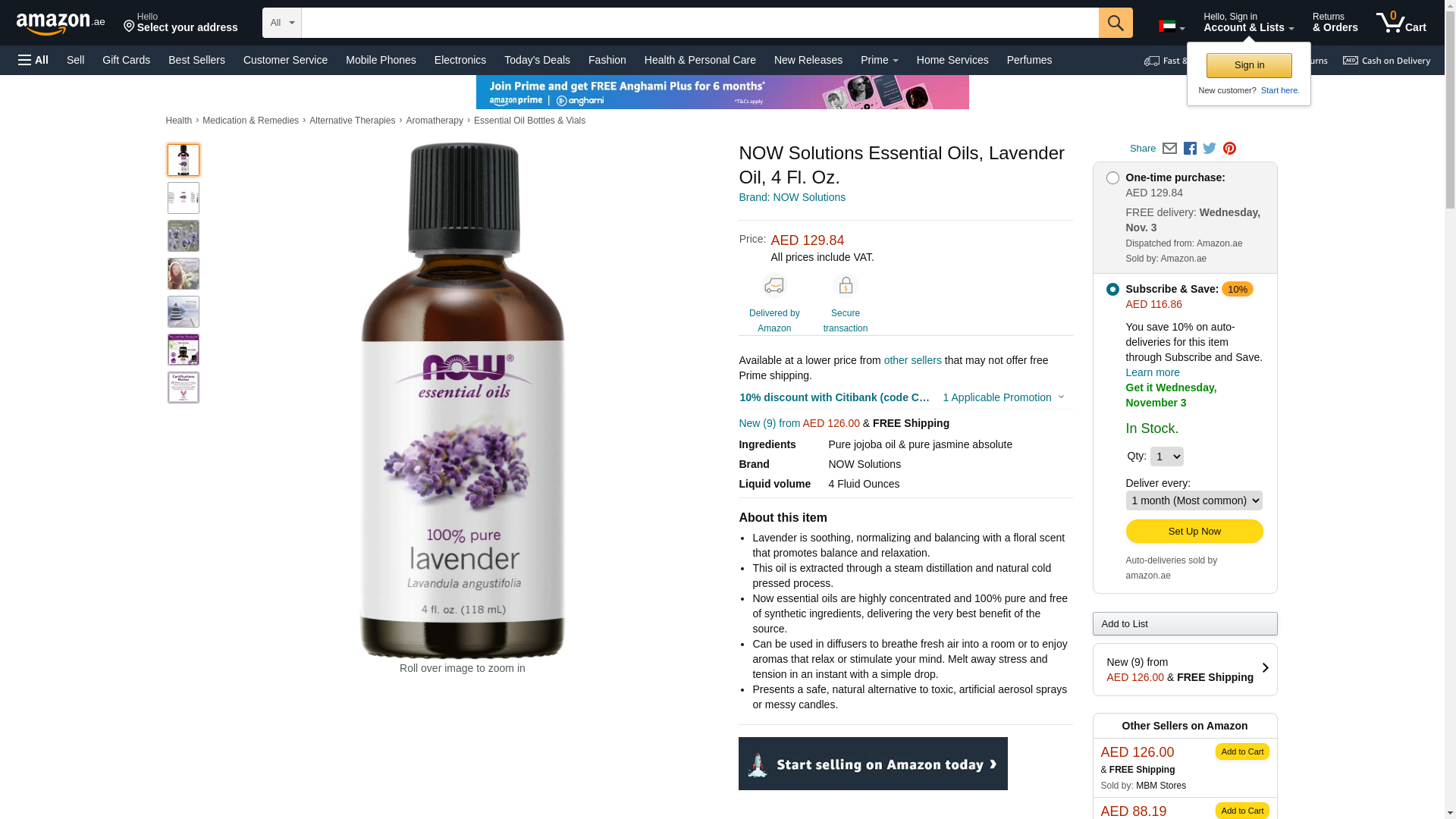Viewport: 1456px width, 819px height.
Task: Select Subscribe & Save radio option
Action: click(1112, 290)
